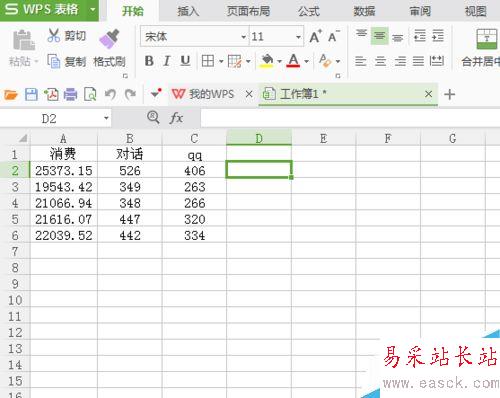The width and height of the screenshot is (500, 398).
Task: Decrease indent icon
Action: click(x=420, y=35)
